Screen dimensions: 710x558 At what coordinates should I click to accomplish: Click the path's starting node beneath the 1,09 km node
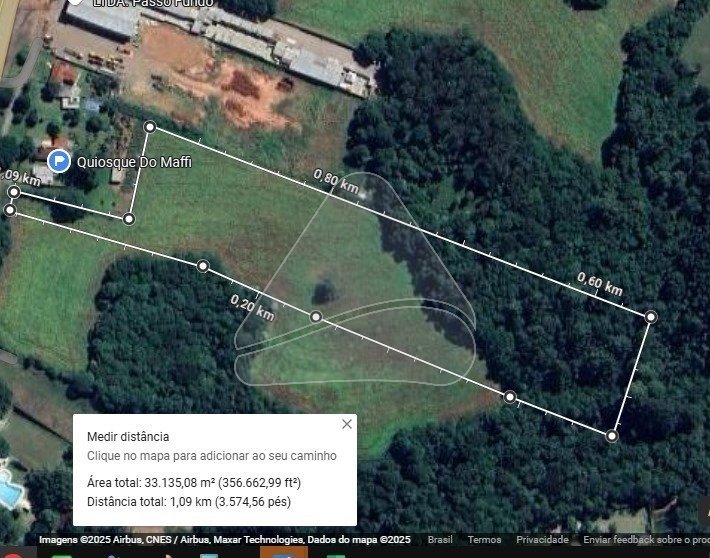10,210
